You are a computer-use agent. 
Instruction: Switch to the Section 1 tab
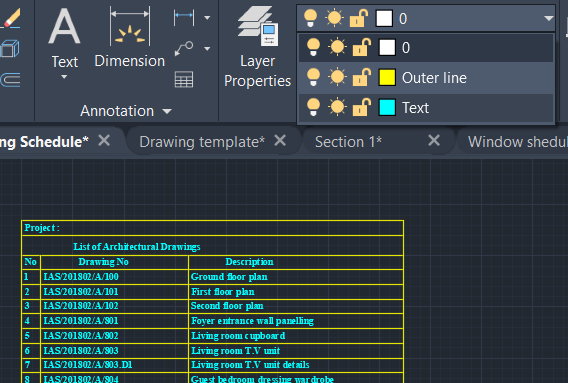click(348, 142)
